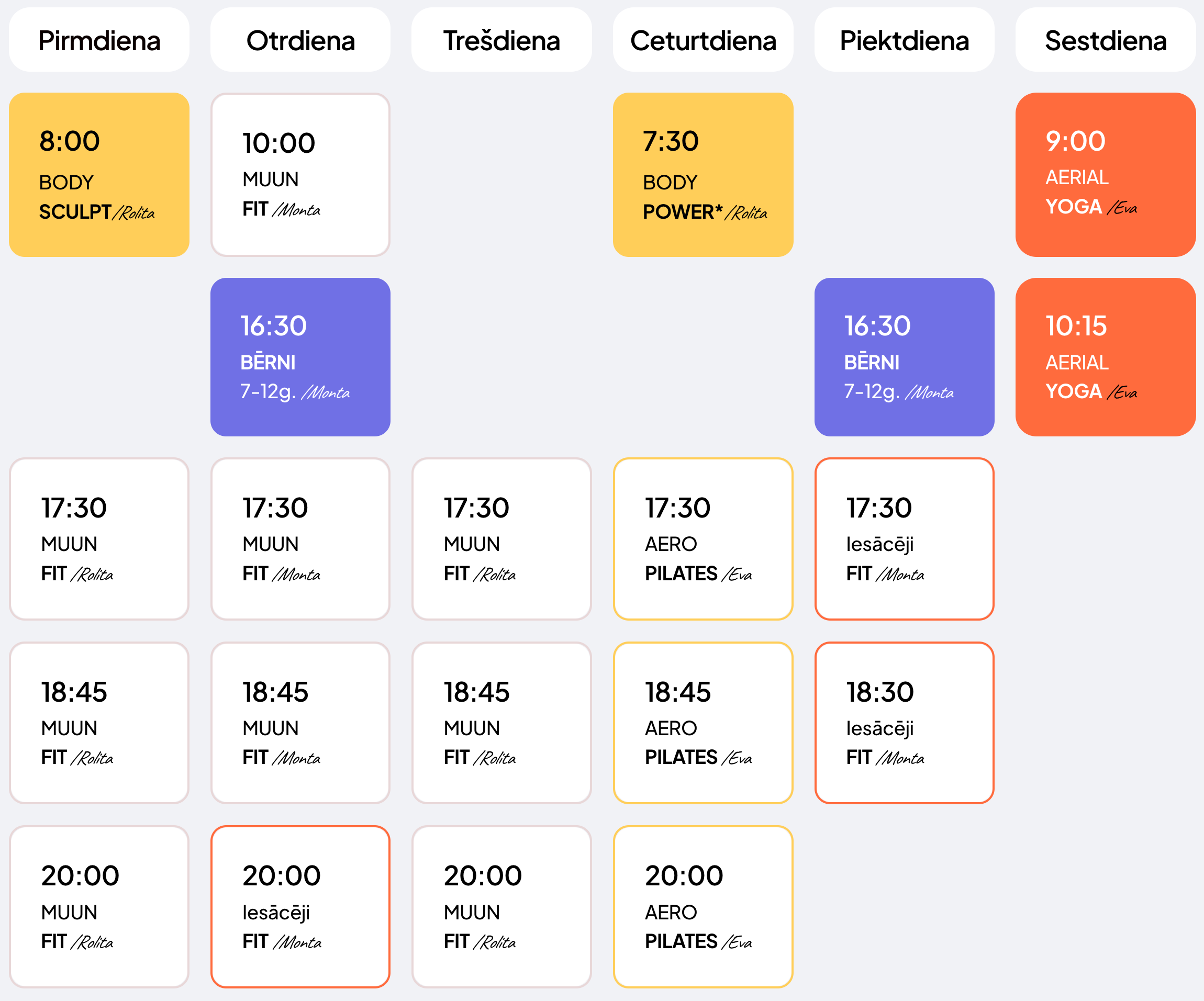Screen dimensions: 1204x1001
Task: Open Tuesday 10:00 MUUN FIT card
Action: click(300, 175)
